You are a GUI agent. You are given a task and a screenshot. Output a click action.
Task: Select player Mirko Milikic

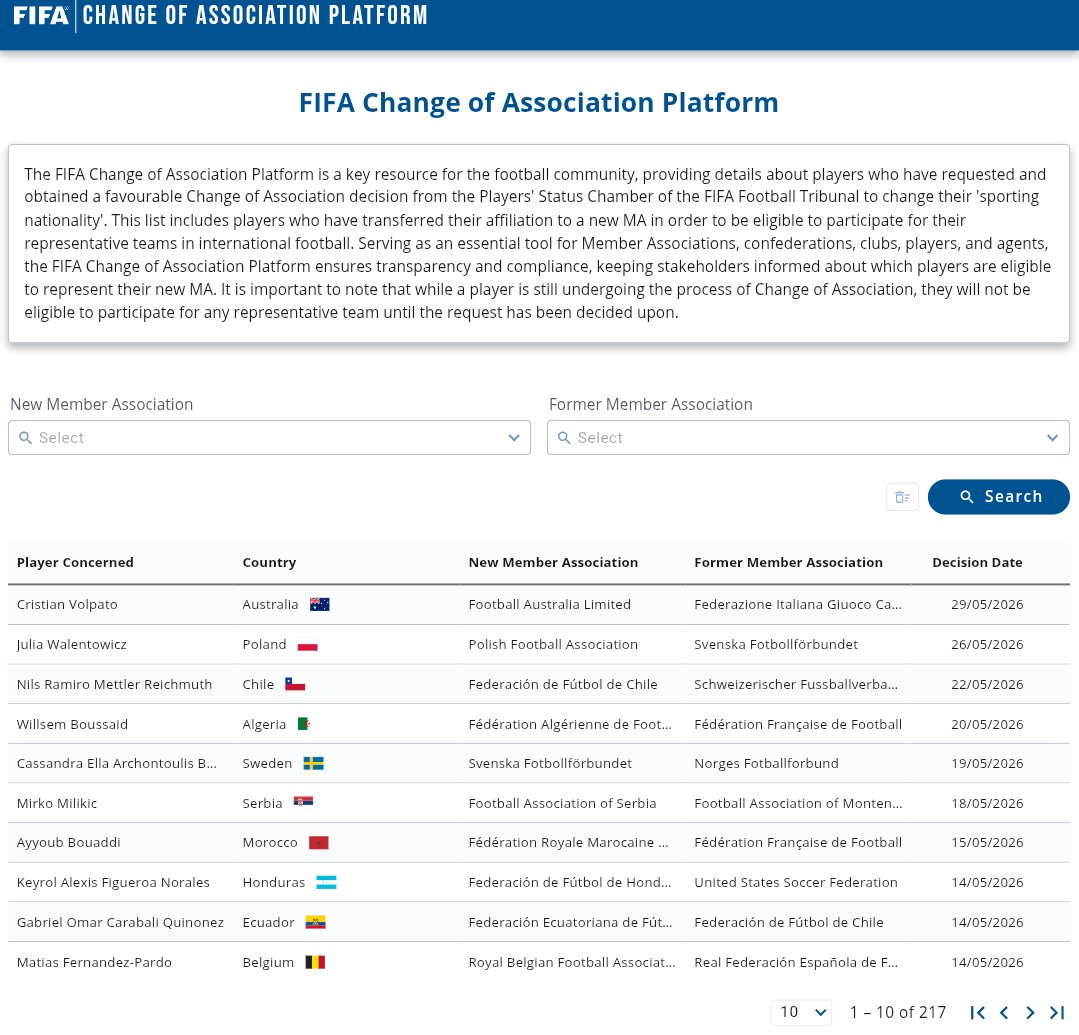click(x=56, y=803)
